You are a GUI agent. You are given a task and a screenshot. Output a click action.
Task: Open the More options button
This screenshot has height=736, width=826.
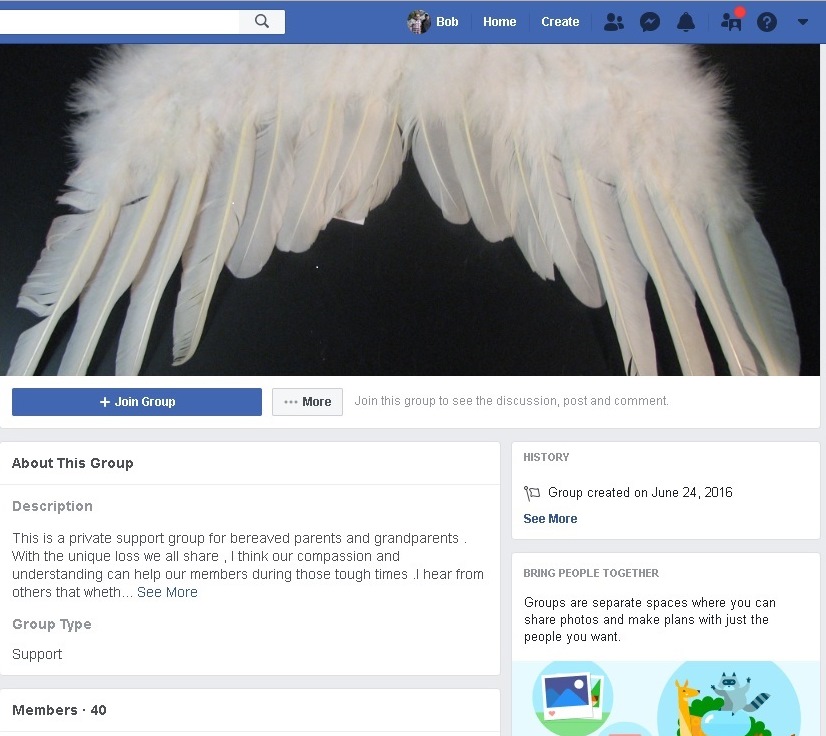307,402
